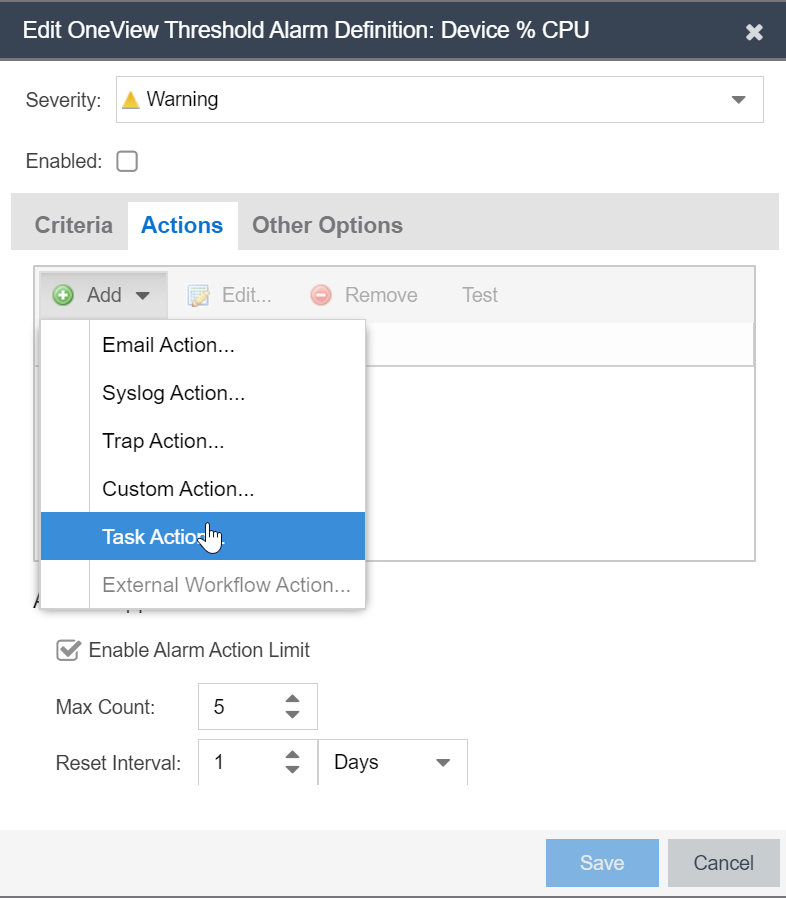This screenshot has height=898, width=786.
Task: Open the Days interval unit dropdown
Action: (443, 763)
